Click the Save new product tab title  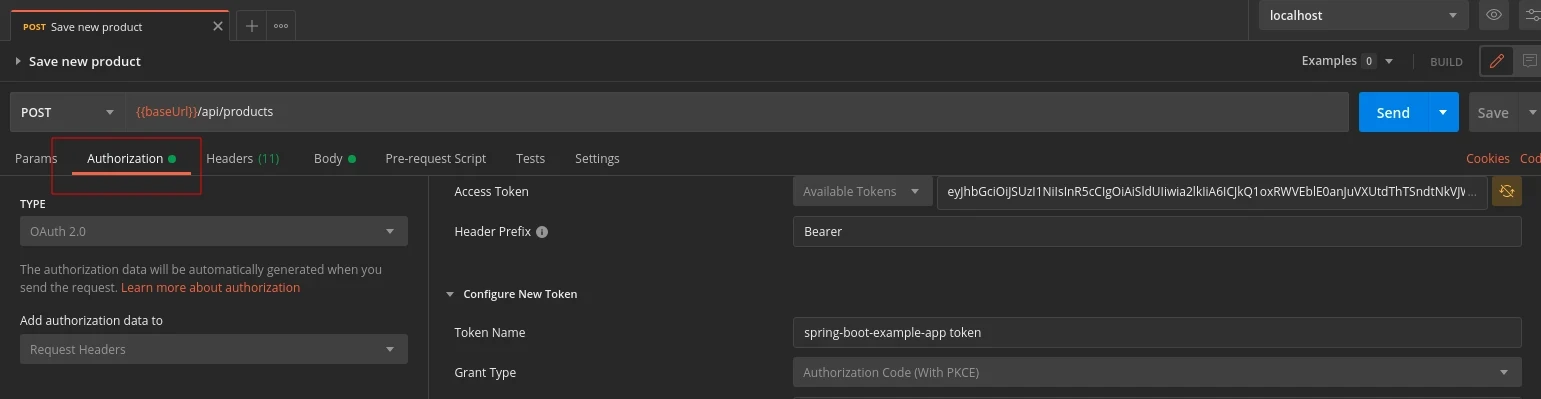(96, 27)
